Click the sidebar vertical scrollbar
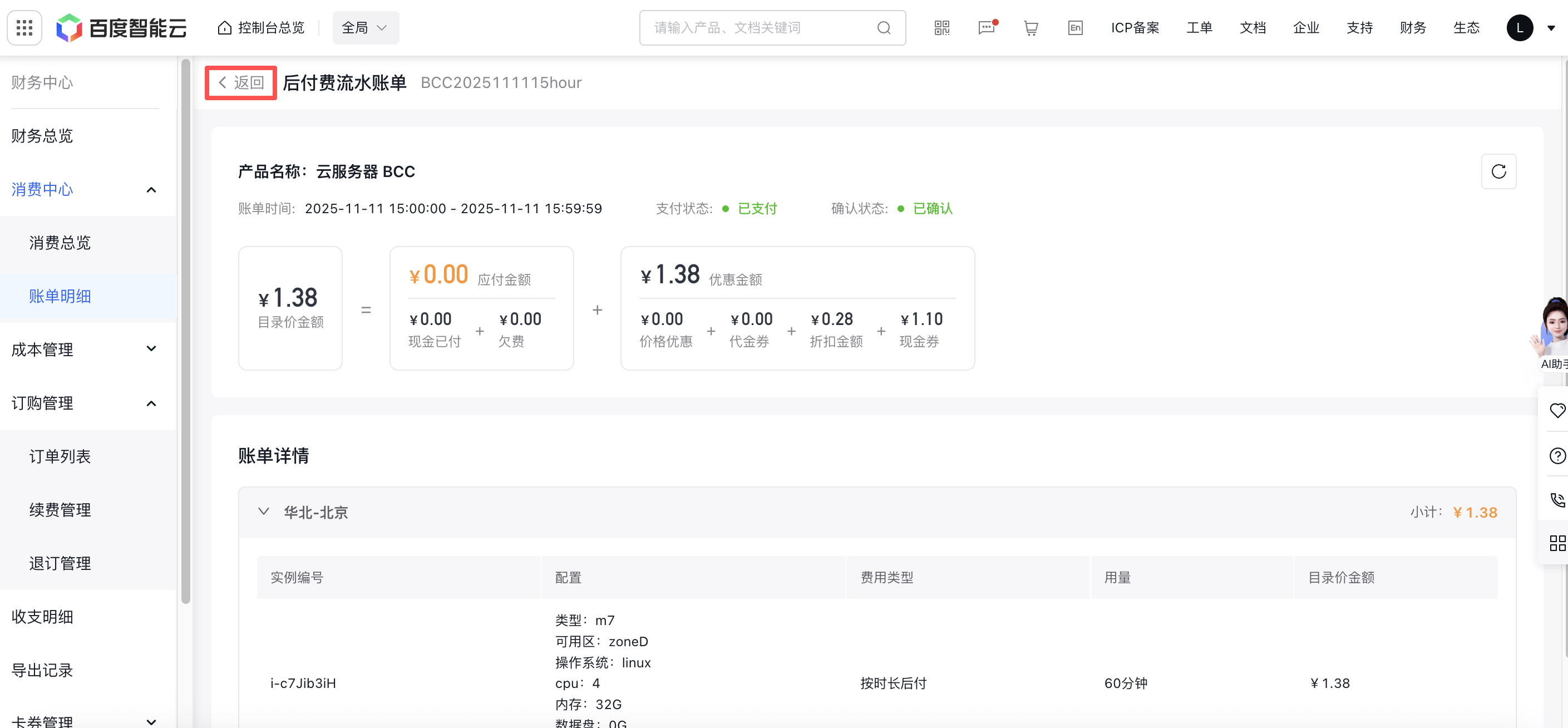 [186, 332]
